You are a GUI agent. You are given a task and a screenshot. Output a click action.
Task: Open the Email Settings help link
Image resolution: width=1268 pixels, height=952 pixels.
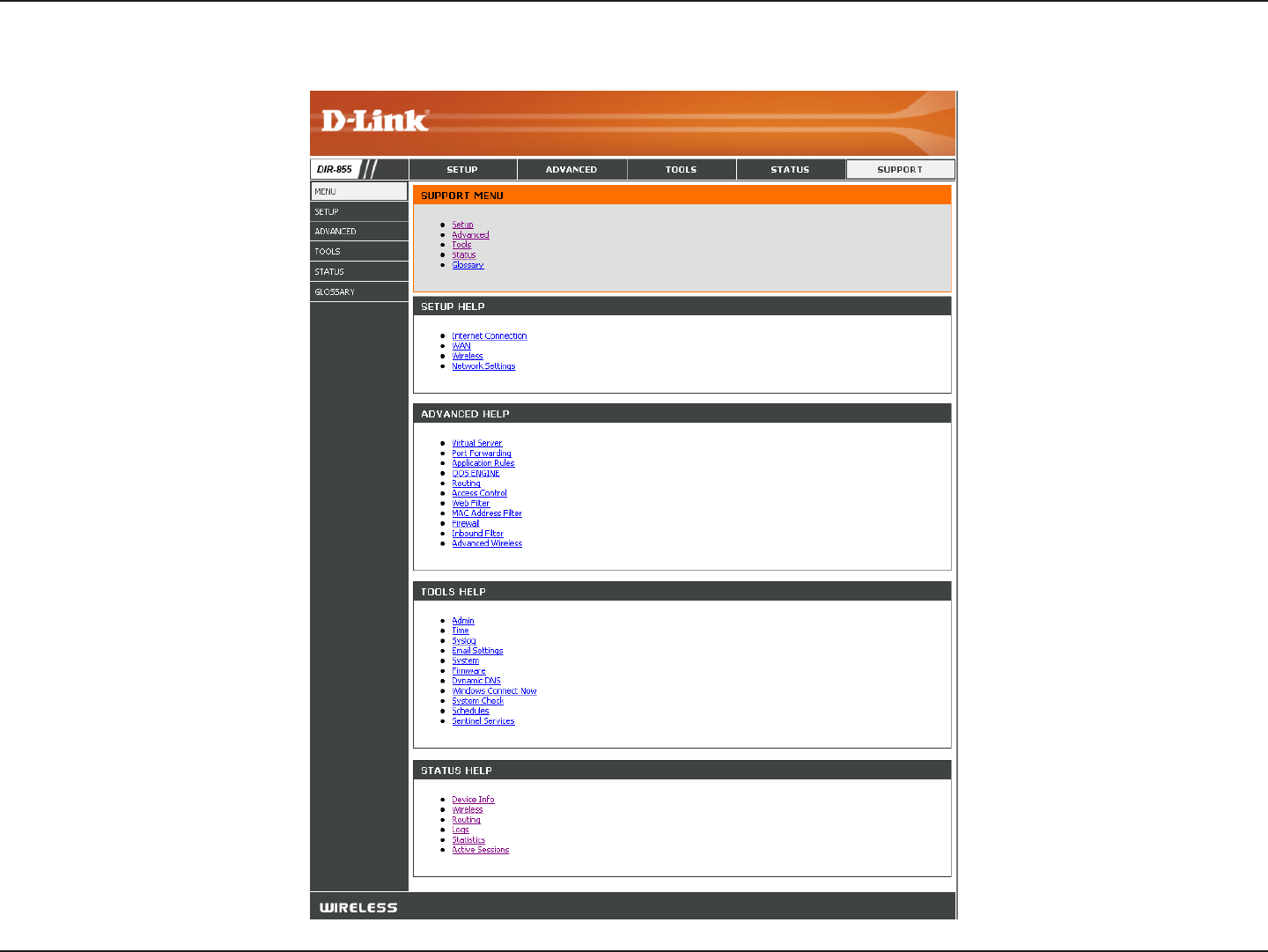(477, 651)
